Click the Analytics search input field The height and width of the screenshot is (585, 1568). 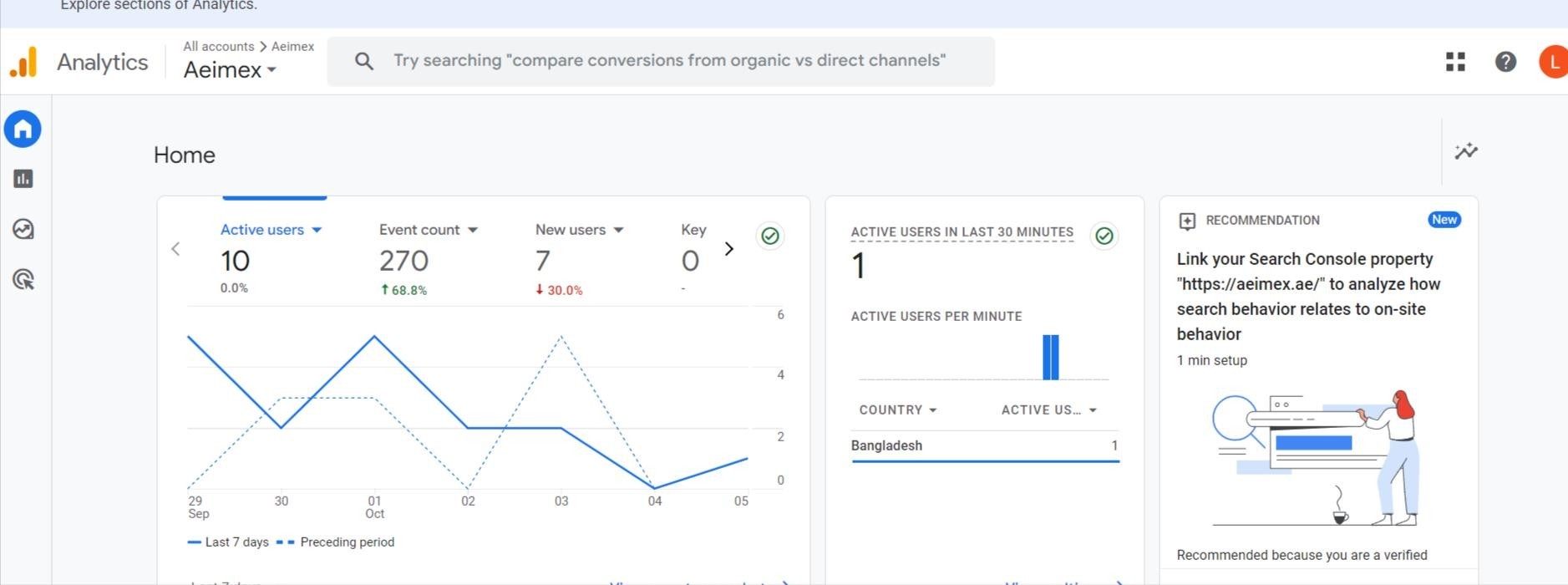668,61
